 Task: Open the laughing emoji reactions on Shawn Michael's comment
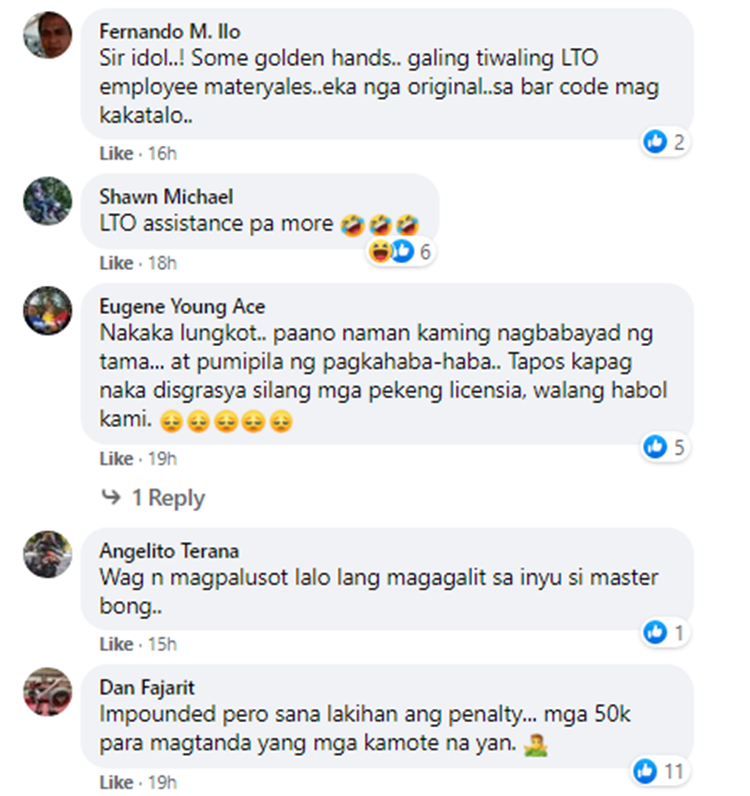(380, 251)
